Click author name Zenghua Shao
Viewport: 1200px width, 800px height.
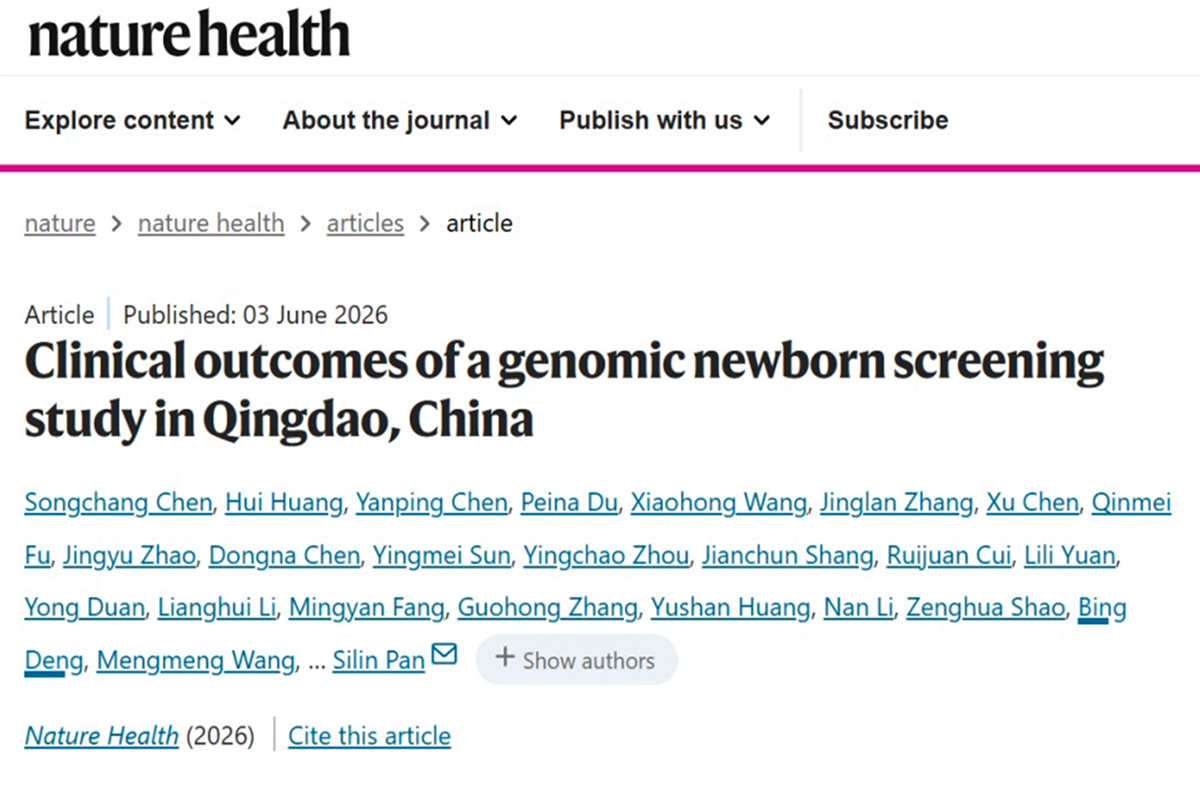[x=985, y=607]
